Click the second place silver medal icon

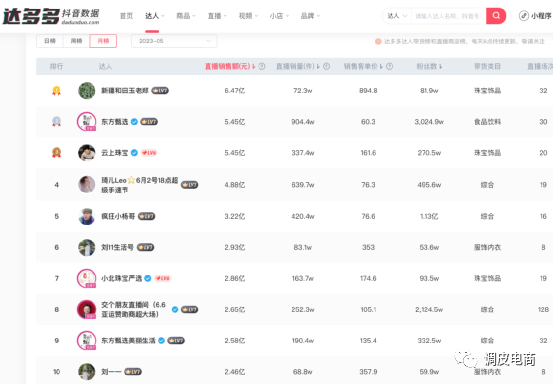[x=56, y=122]
